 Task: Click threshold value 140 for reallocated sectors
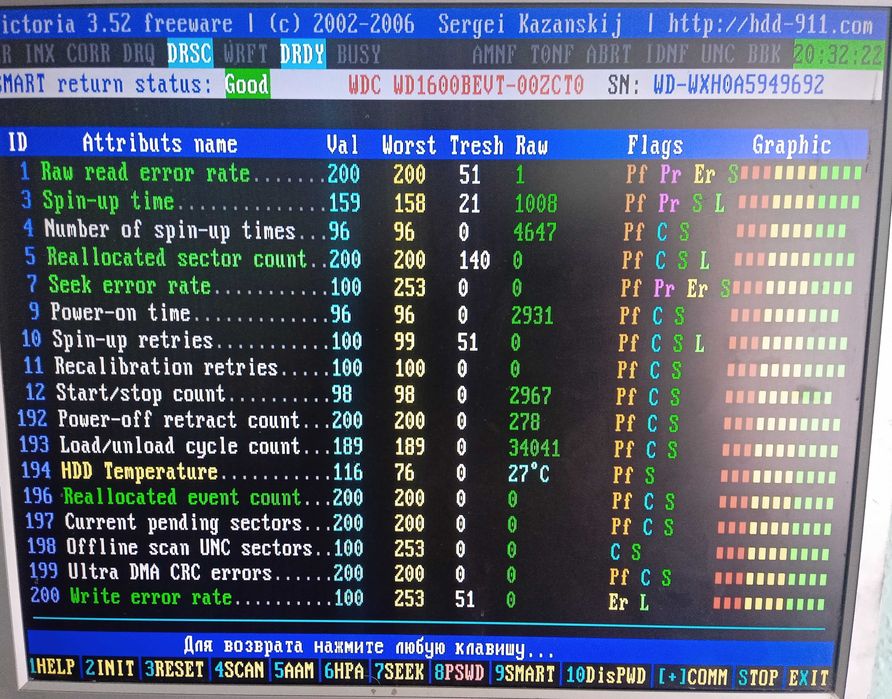474,260
